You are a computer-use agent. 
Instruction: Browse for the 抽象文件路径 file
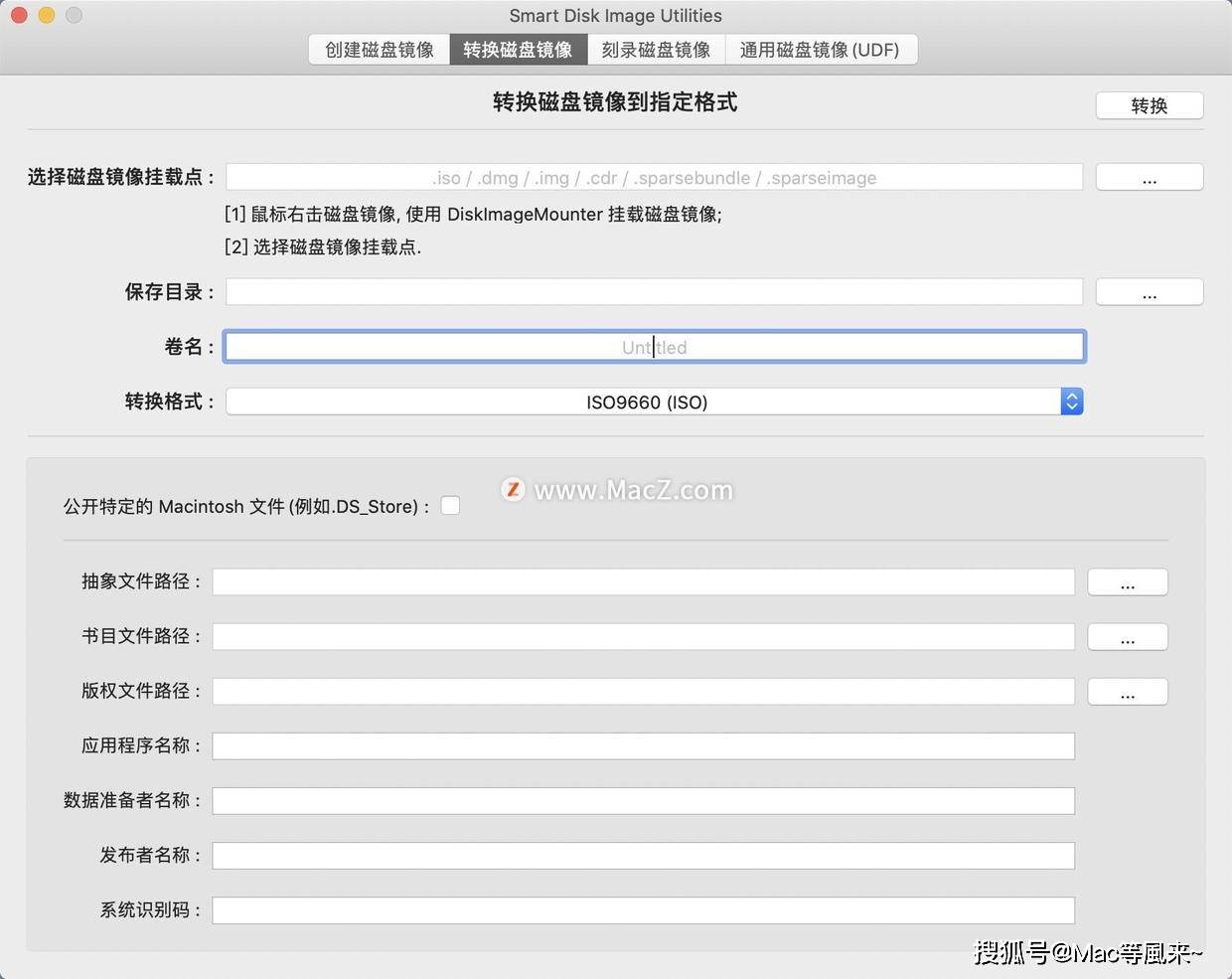click(1127, 581)
